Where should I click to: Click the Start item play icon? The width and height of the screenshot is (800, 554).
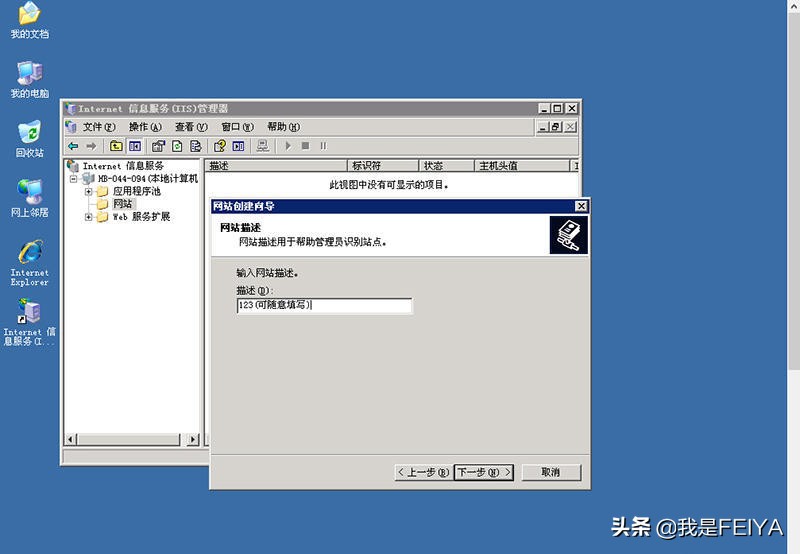[x=288, y=146]
